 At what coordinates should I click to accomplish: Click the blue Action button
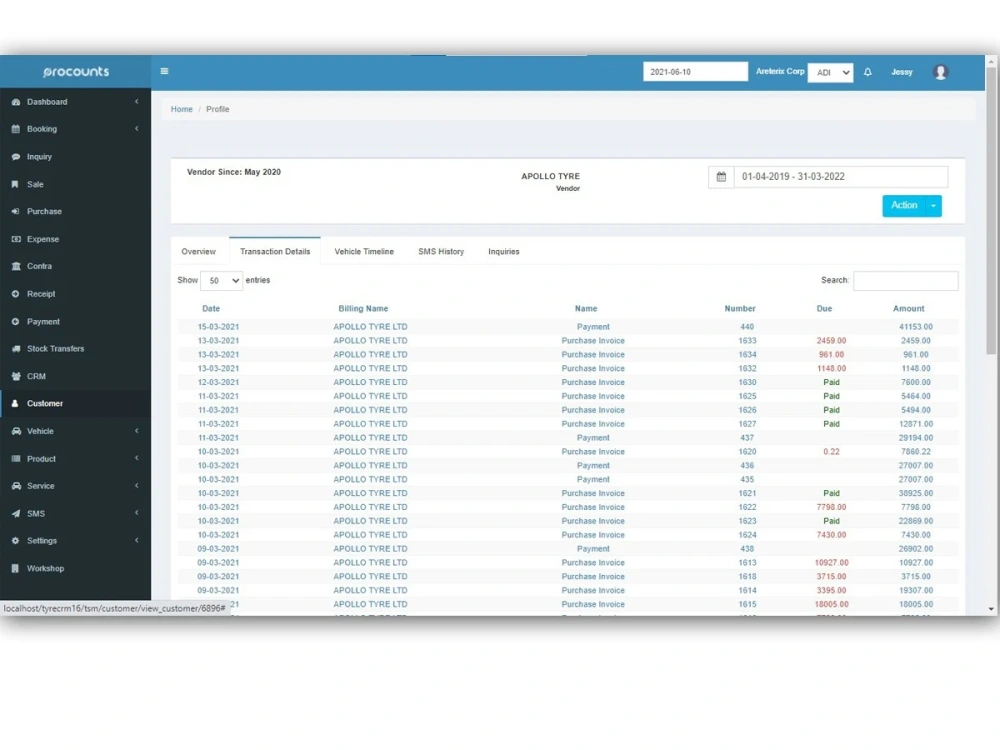tap(904, 205)
